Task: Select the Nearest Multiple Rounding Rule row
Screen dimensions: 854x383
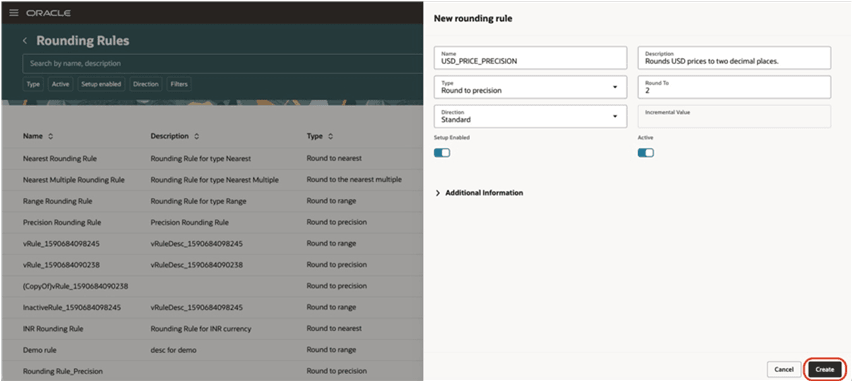Action: click(212, 180)
